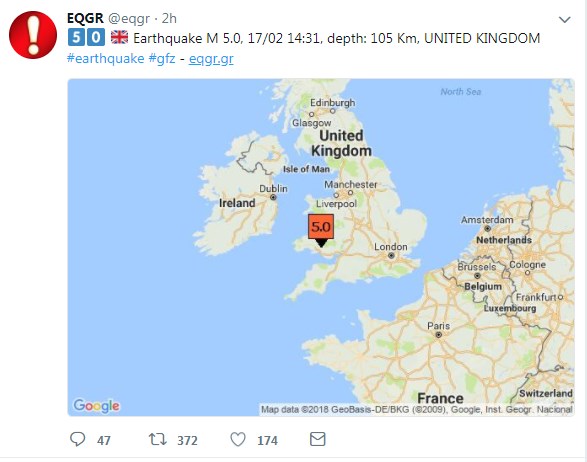The width and height of the screenshot is (587, 462).
Task: Click the Google logo on the map
Action: (97, 405)
